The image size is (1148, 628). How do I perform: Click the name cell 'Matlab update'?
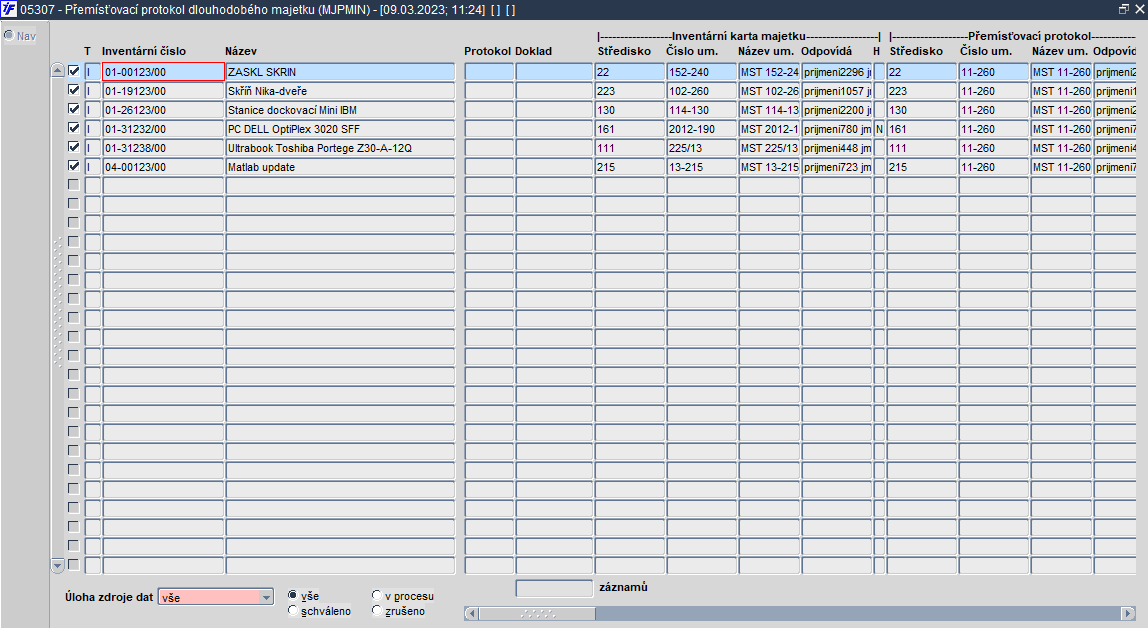tap(340, 167)
